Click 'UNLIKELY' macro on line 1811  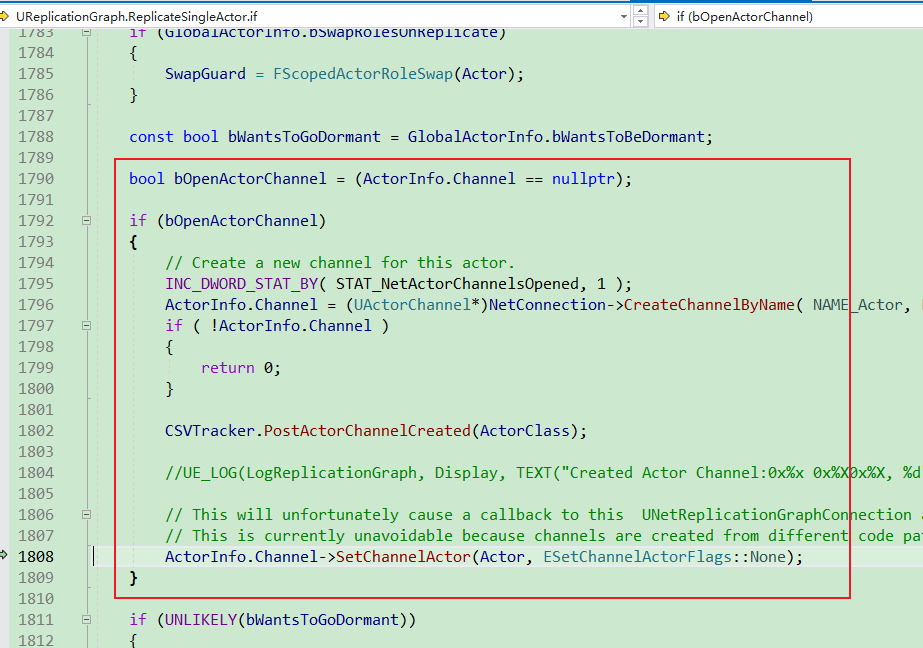(x=201, y=620)
